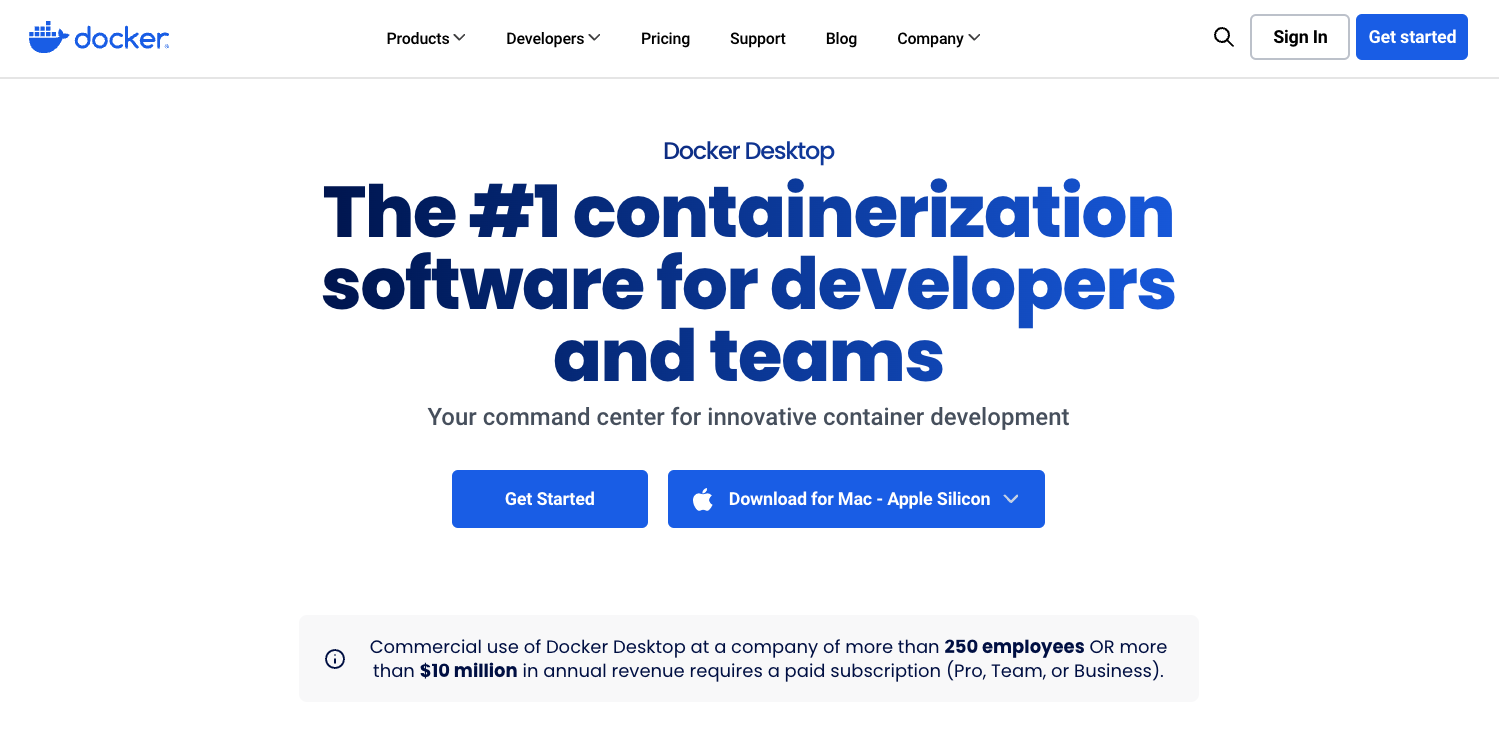
Task: Open the Pricing page
Action: (665, 38)
